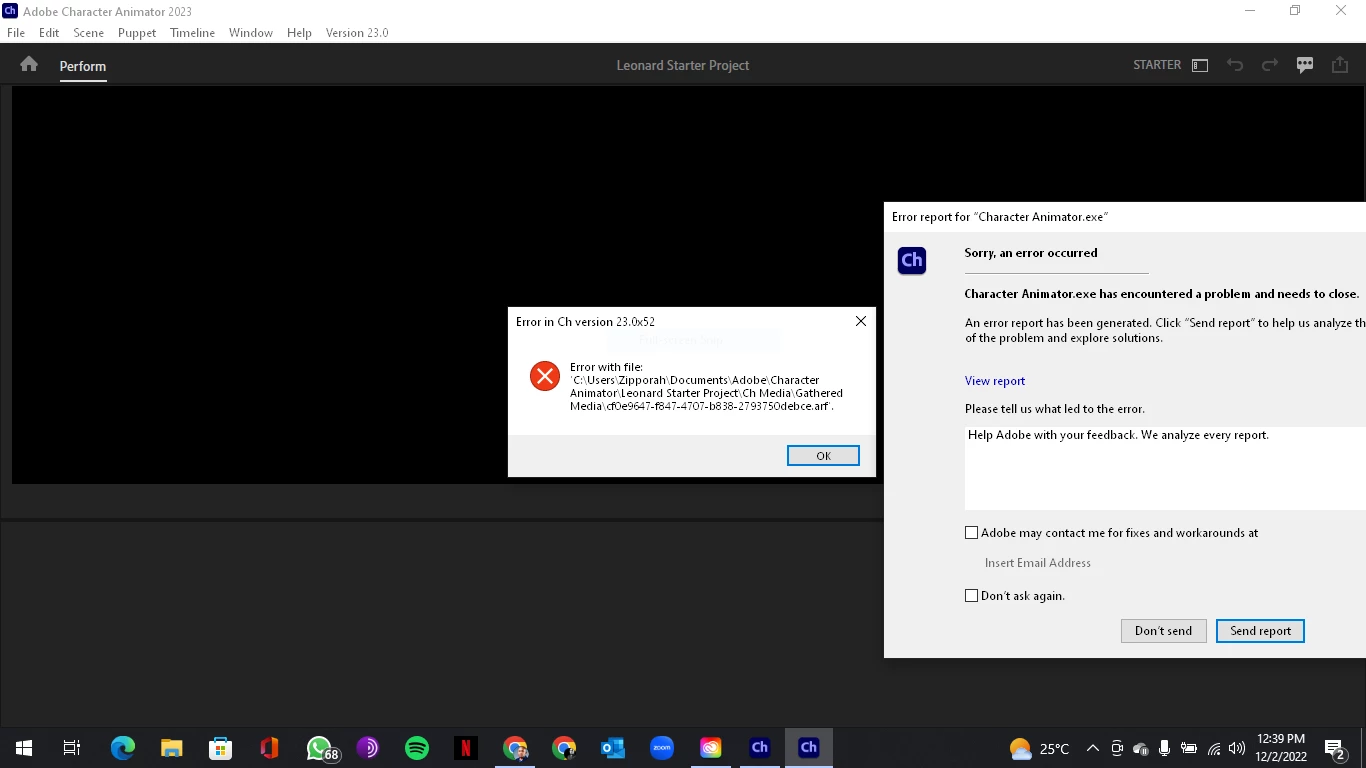Click the Undo arrow icon
Viewport: 1366px width, 768px height.
(x=1235, y=65)
